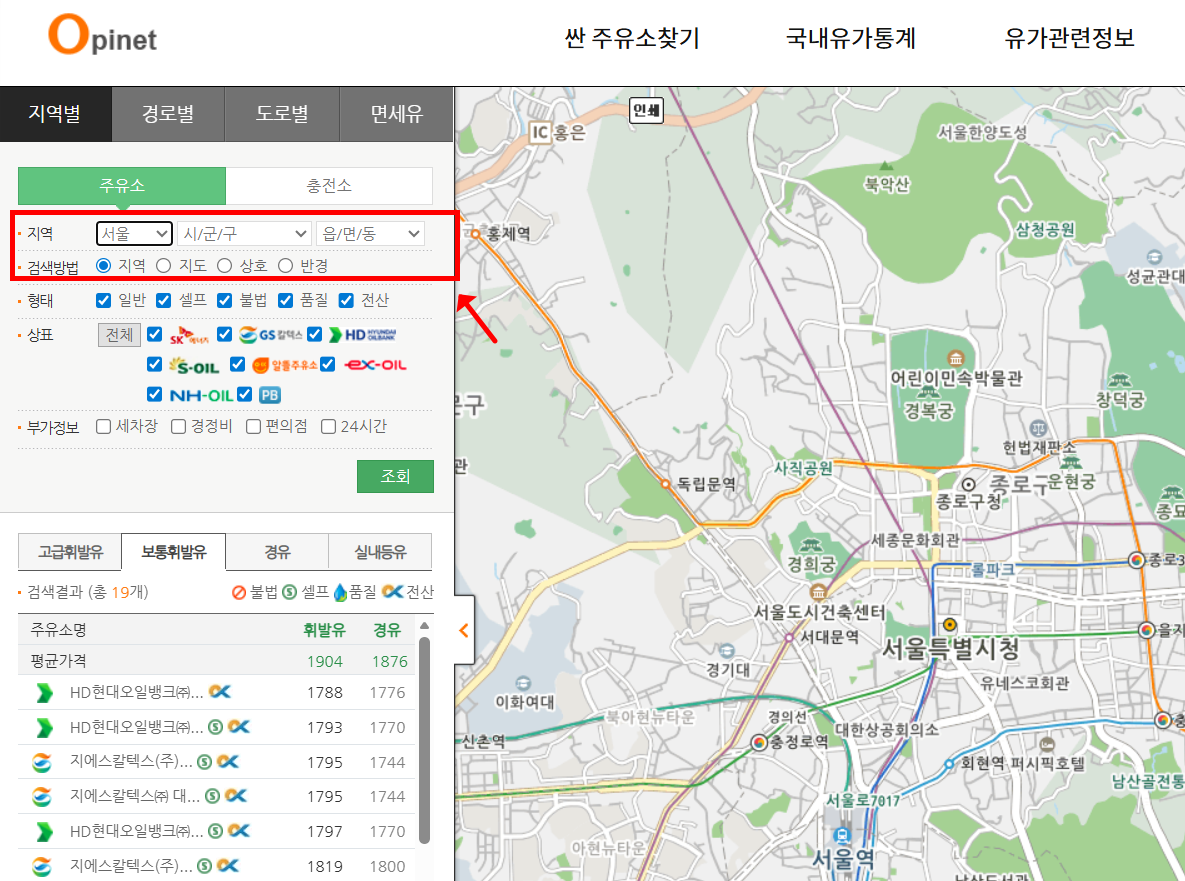This screenshot has height=881, width=1185.
Task: Click the PB brand icon
Action: coord(269,395)
